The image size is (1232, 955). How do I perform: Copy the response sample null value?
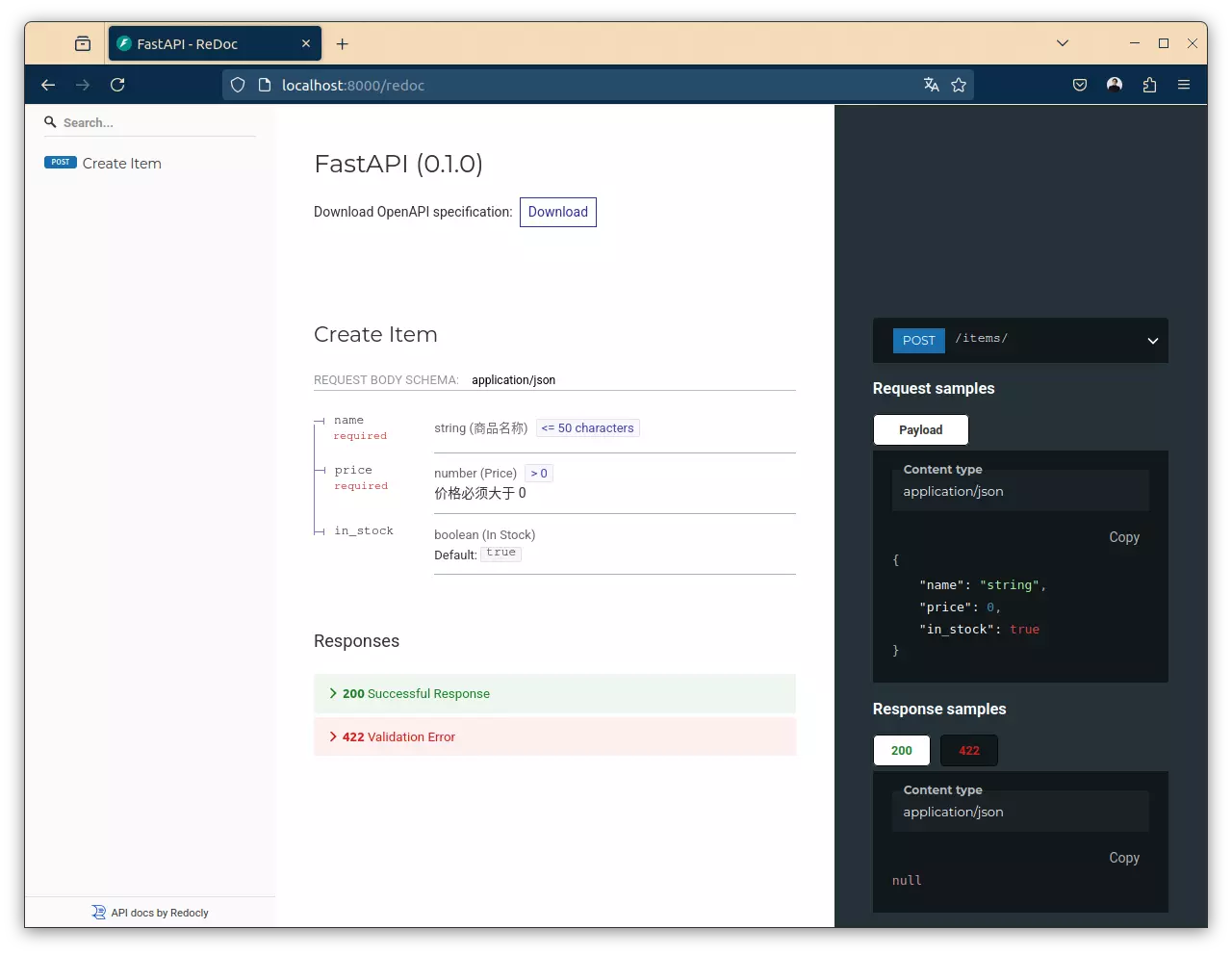tap(1124, 858)
